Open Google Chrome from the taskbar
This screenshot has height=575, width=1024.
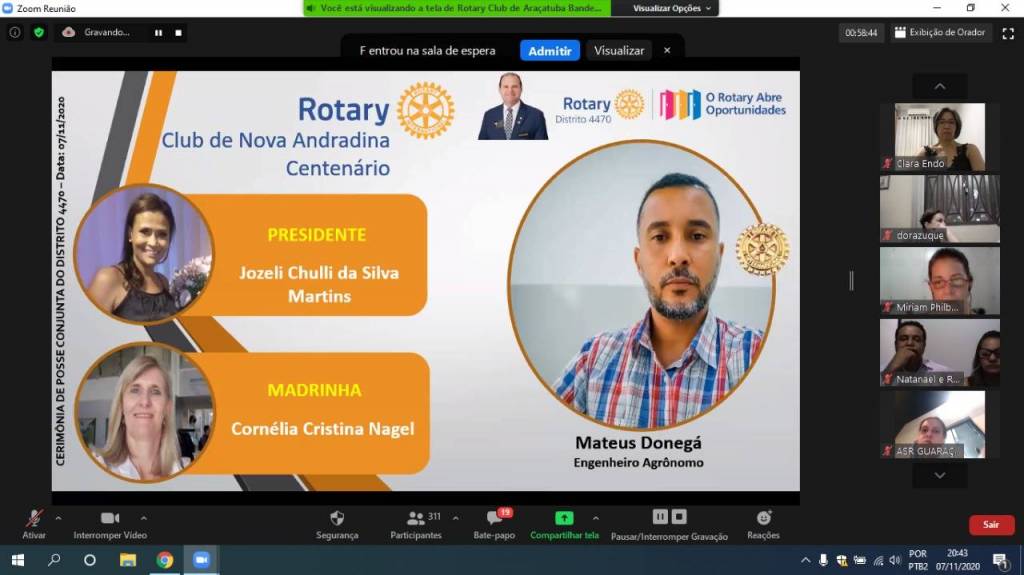click(x=165, y=560)
